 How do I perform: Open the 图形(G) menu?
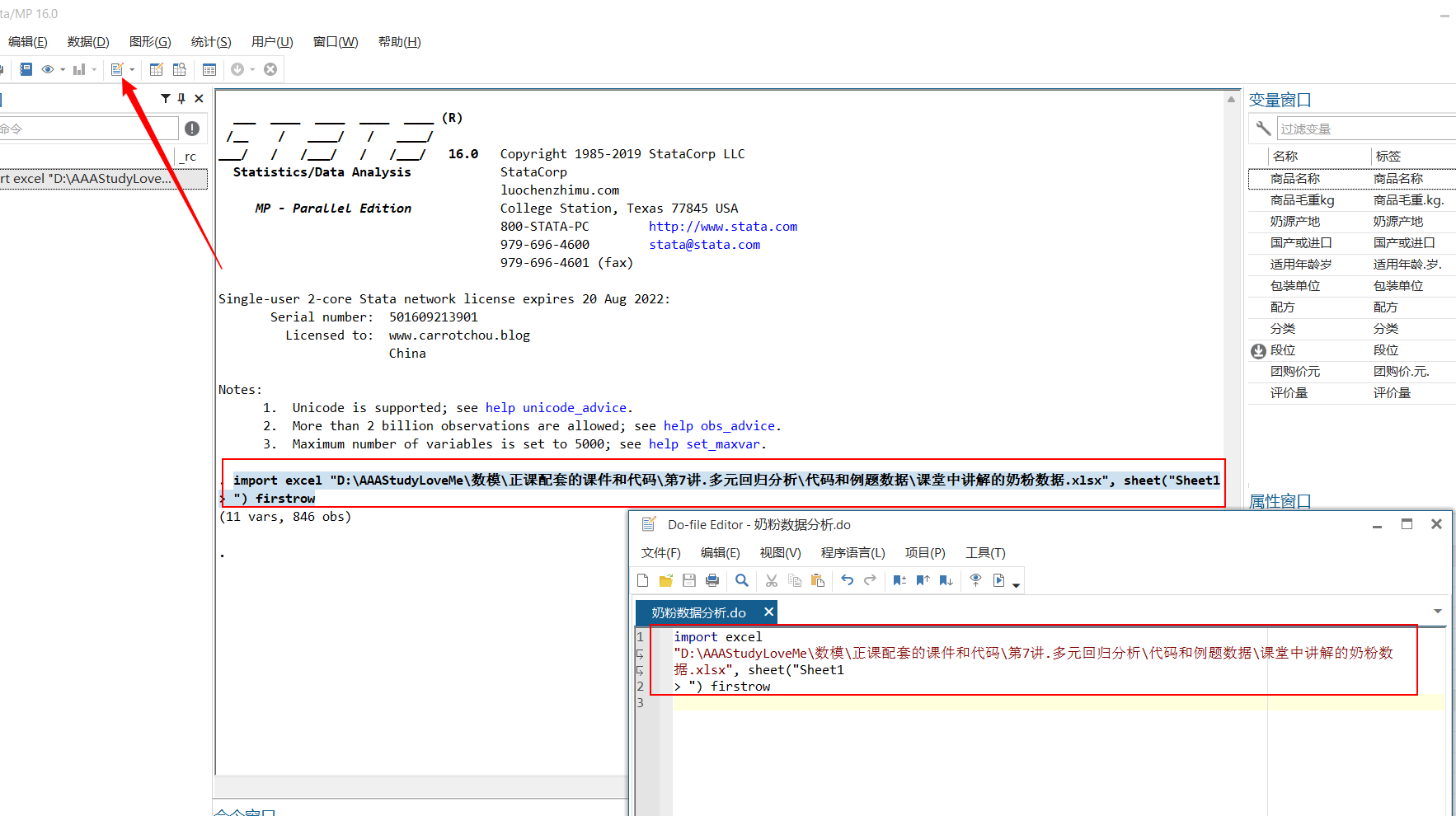[x=150, y=42]
